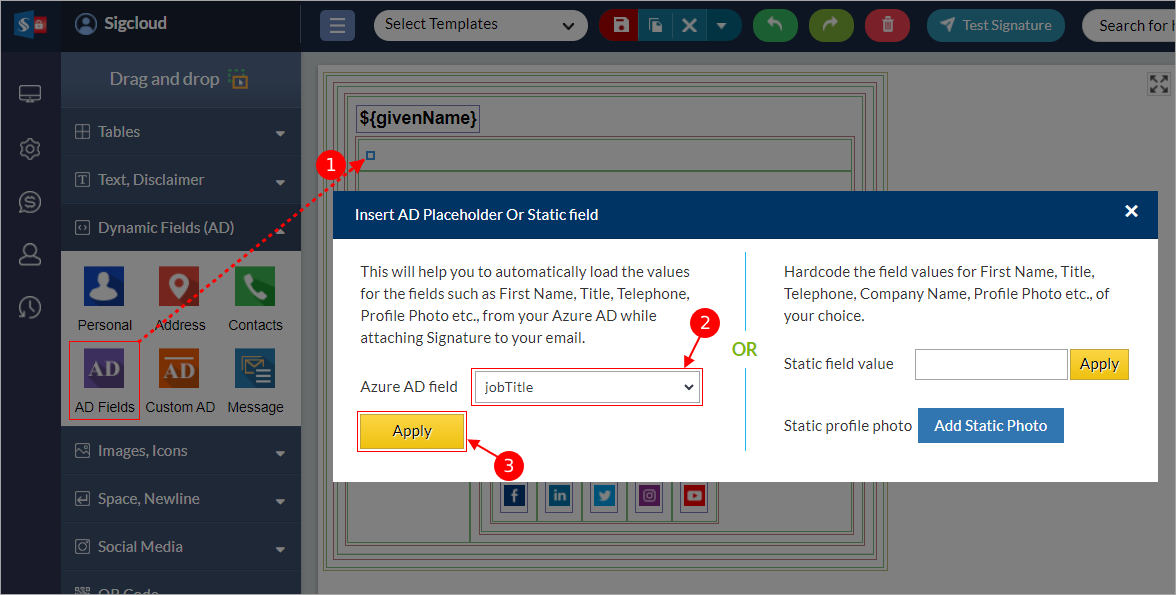Expand the Tables section
This screenshot has height=595, width=1176.
[x=180, y=132]
